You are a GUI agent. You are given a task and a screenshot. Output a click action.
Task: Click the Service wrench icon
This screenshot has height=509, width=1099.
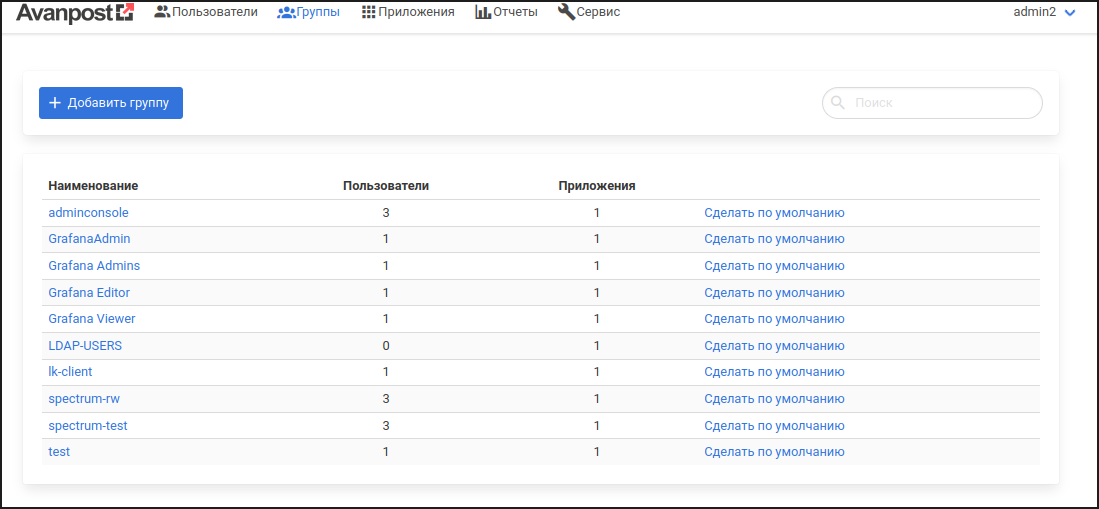point(566,12)
